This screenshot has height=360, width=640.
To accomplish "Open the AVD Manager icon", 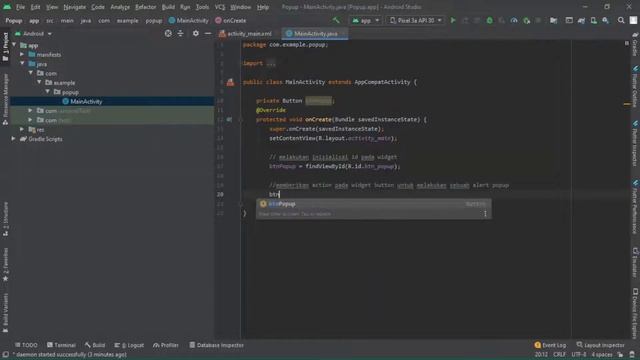I will 593,20.
